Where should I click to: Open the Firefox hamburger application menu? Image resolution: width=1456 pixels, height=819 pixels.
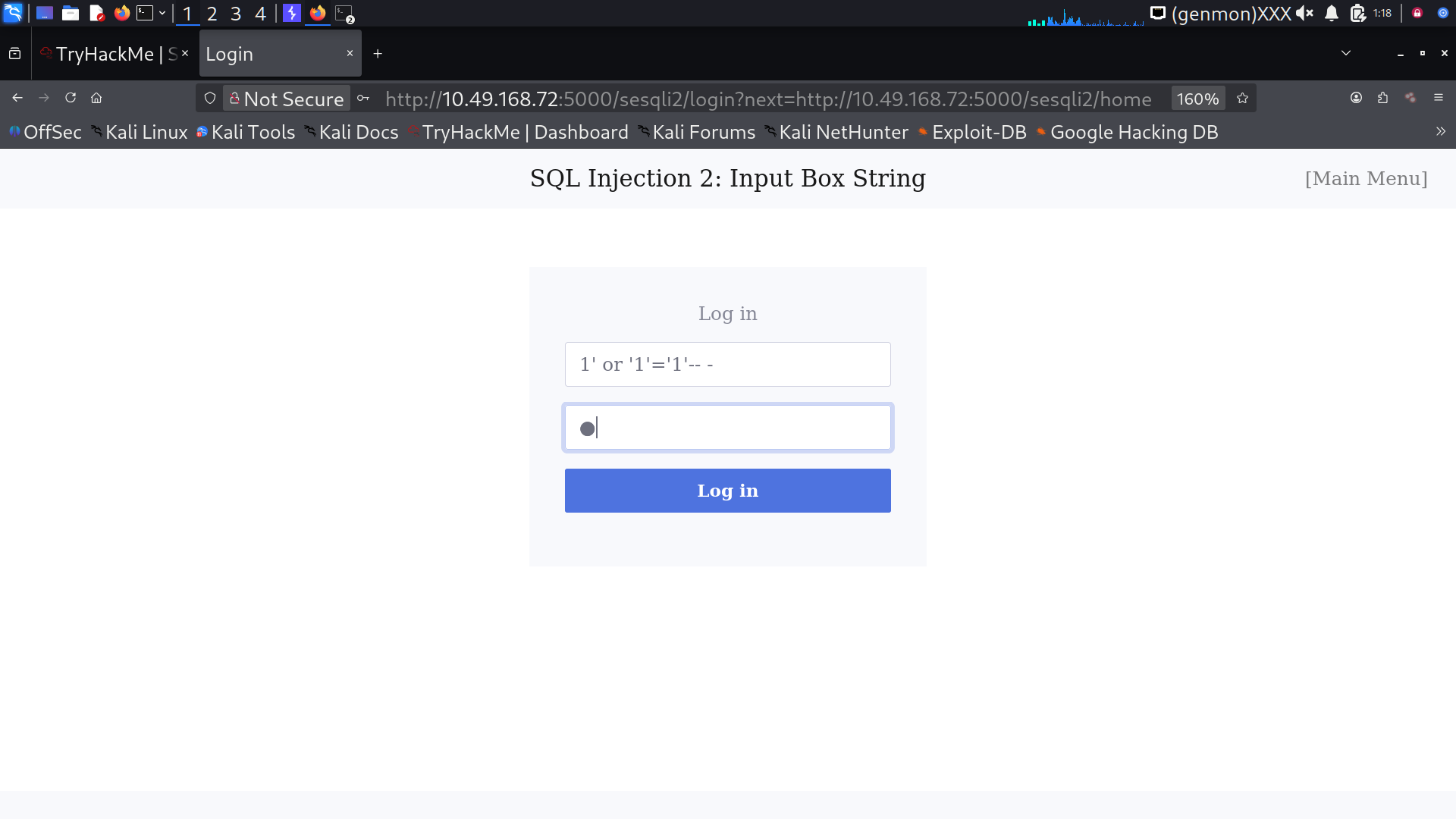pos(1439,98)
